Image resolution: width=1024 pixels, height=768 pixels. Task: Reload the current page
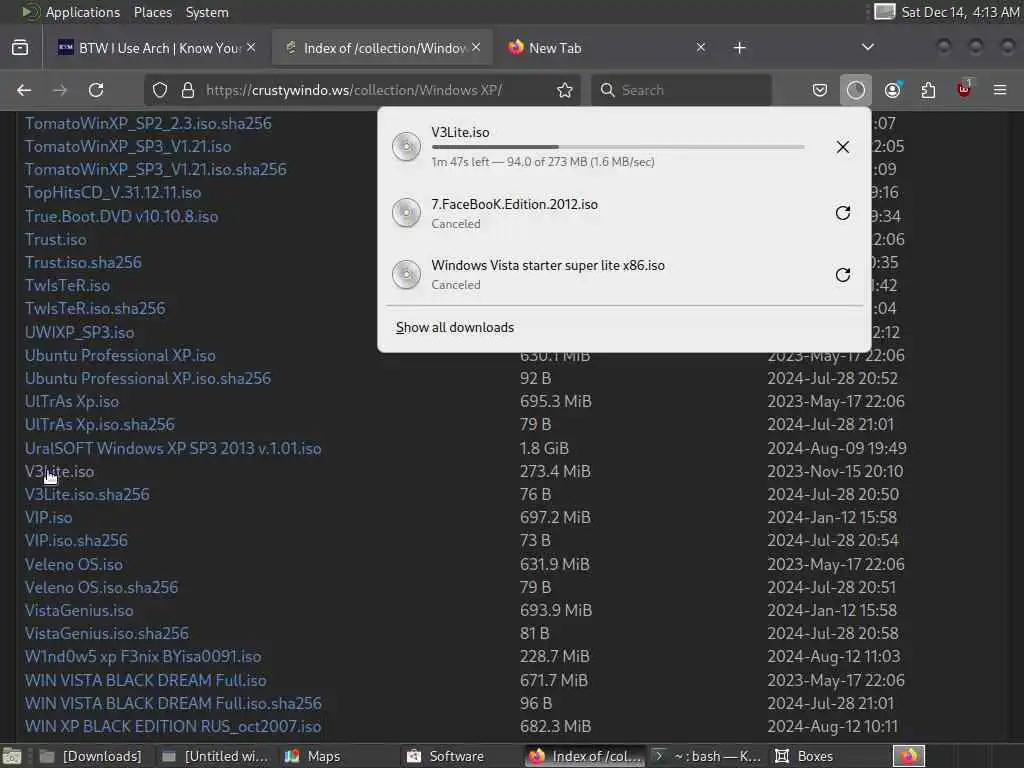tap(96, 90)
